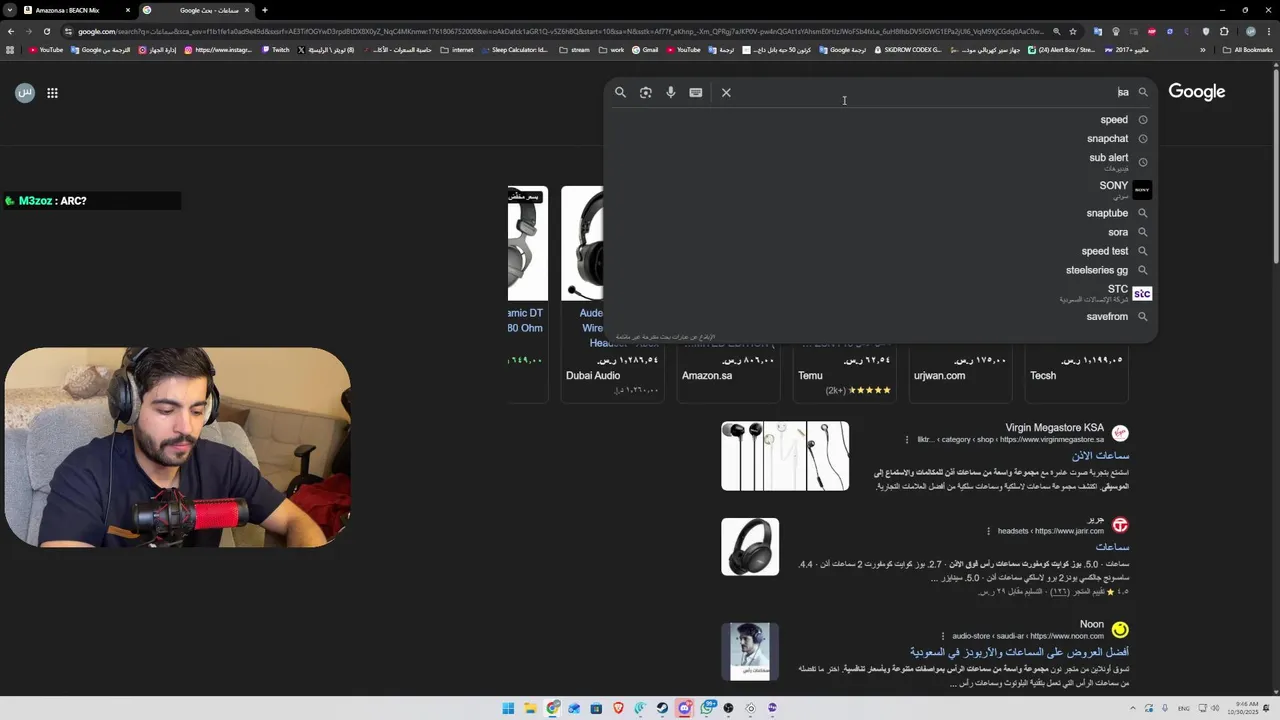Open options for Jarir result

[x=988, y=531]
